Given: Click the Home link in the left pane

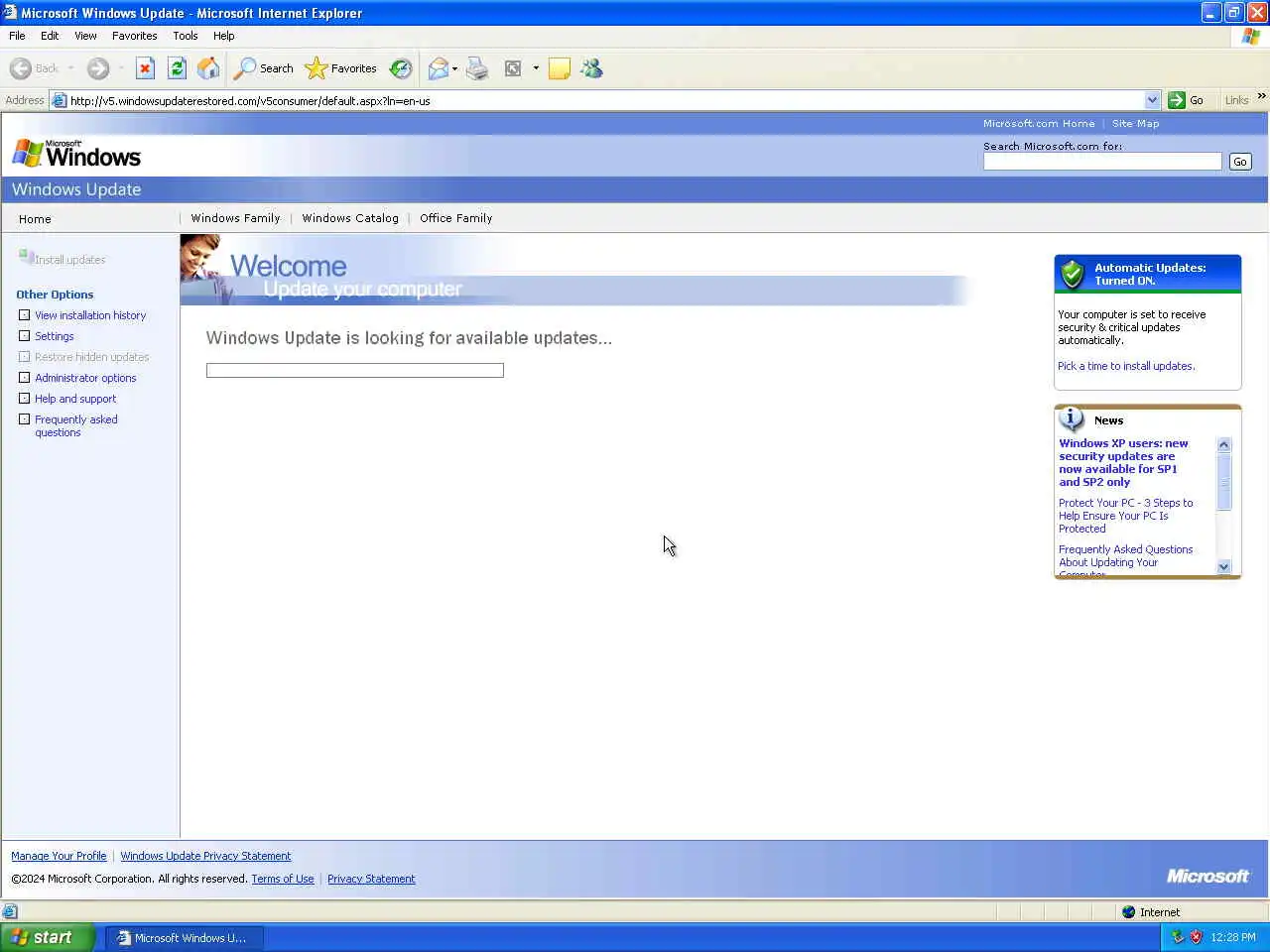Looking at the screenshot, I should pos(35,219).
